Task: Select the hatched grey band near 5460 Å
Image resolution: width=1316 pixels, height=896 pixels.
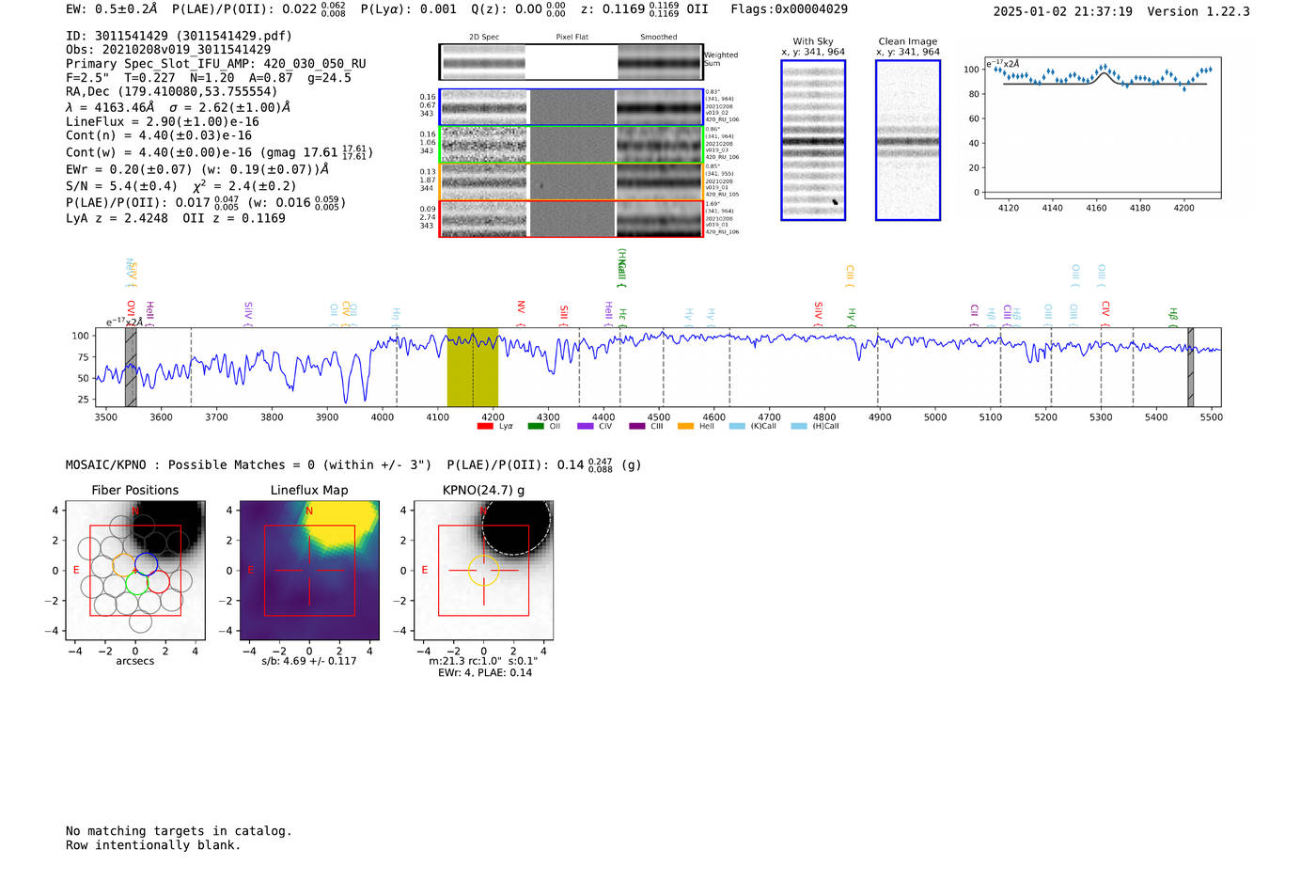Action: (x=1190, y=367)
